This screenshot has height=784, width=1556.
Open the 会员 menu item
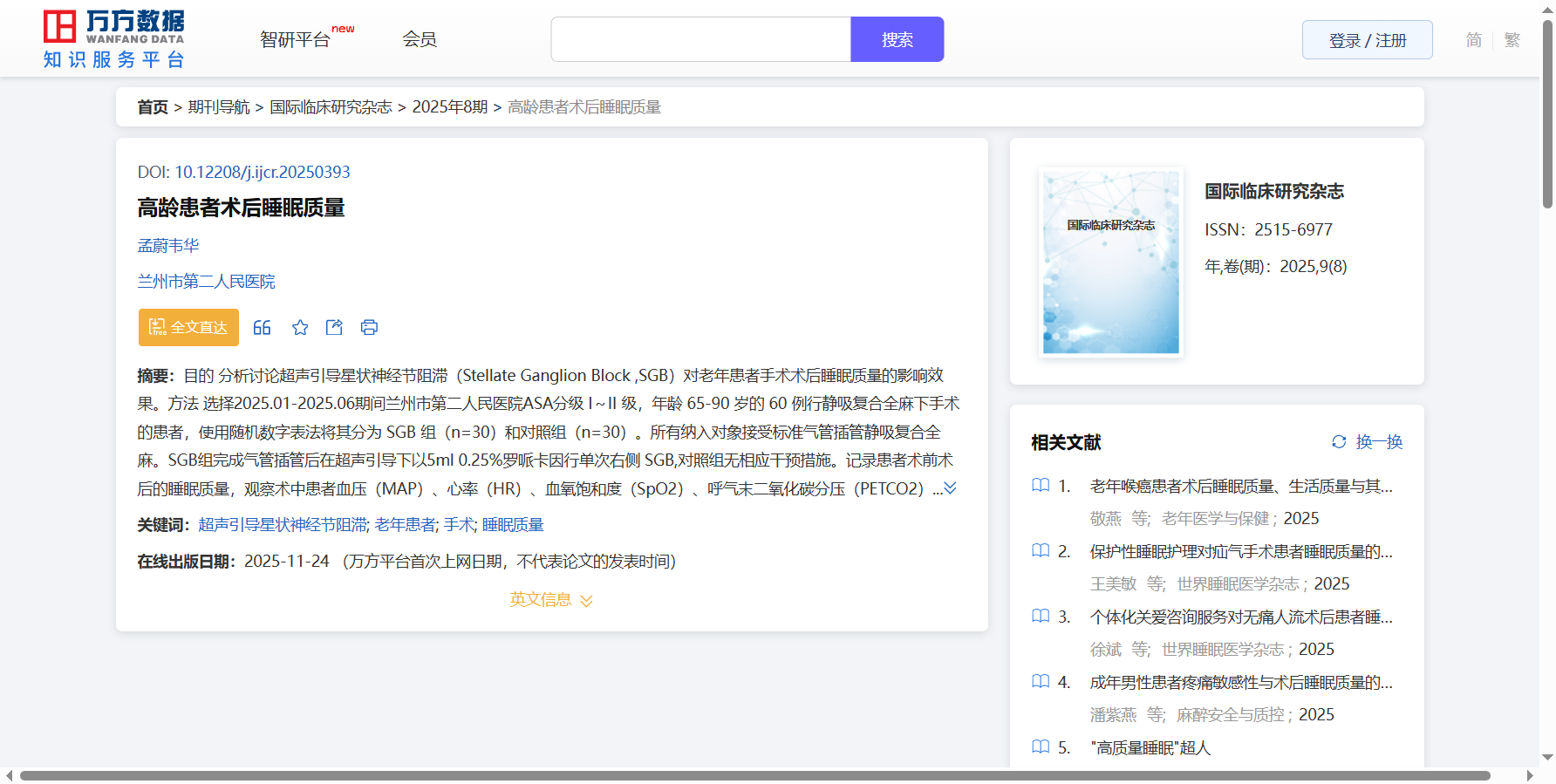(x=420, y=39)
